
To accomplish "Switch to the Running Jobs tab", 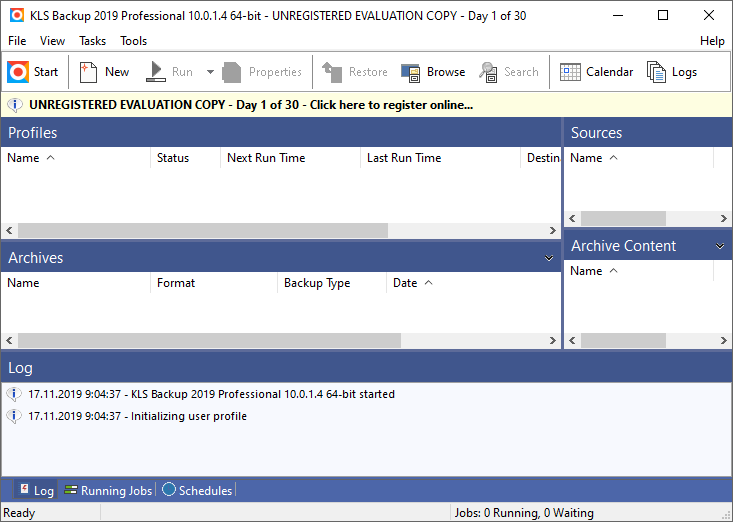I will coord(108,490).
